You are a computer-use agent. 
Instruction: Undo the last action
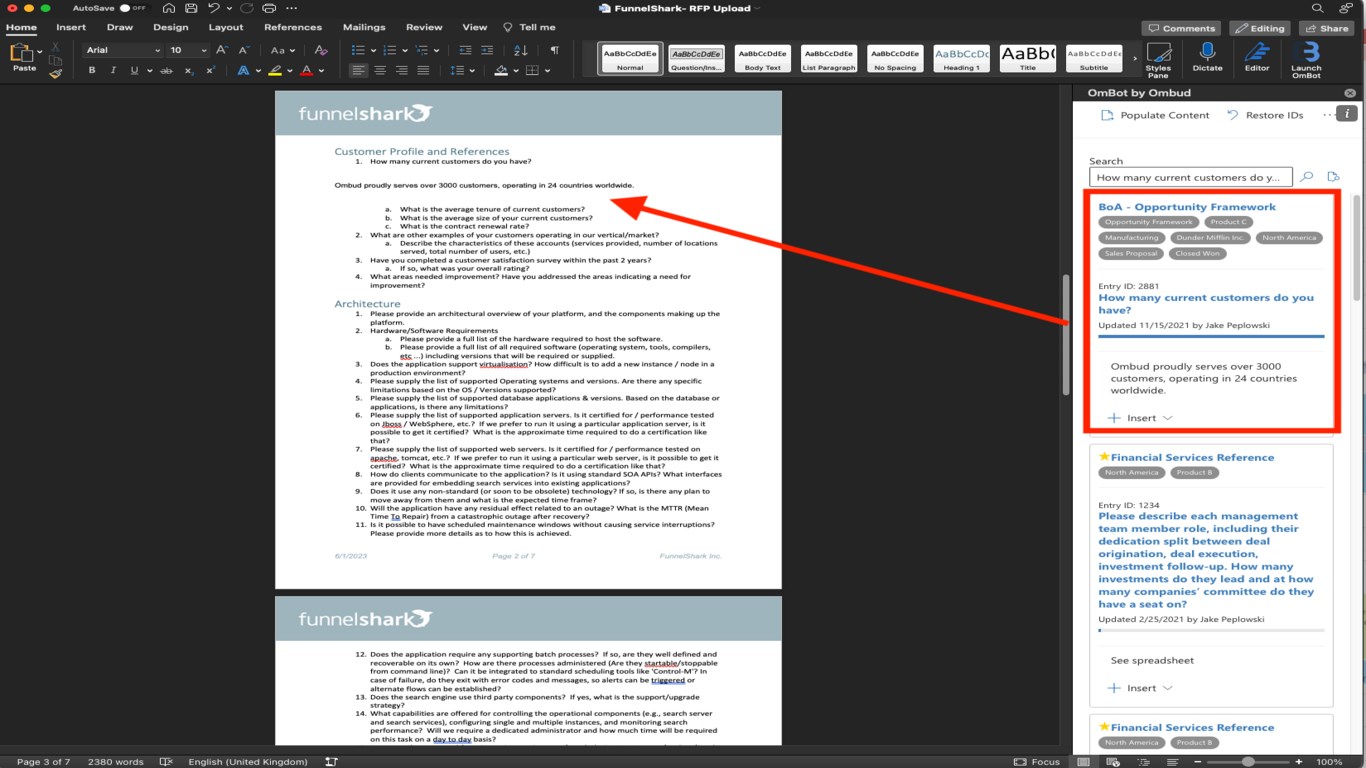coord(215,8)
